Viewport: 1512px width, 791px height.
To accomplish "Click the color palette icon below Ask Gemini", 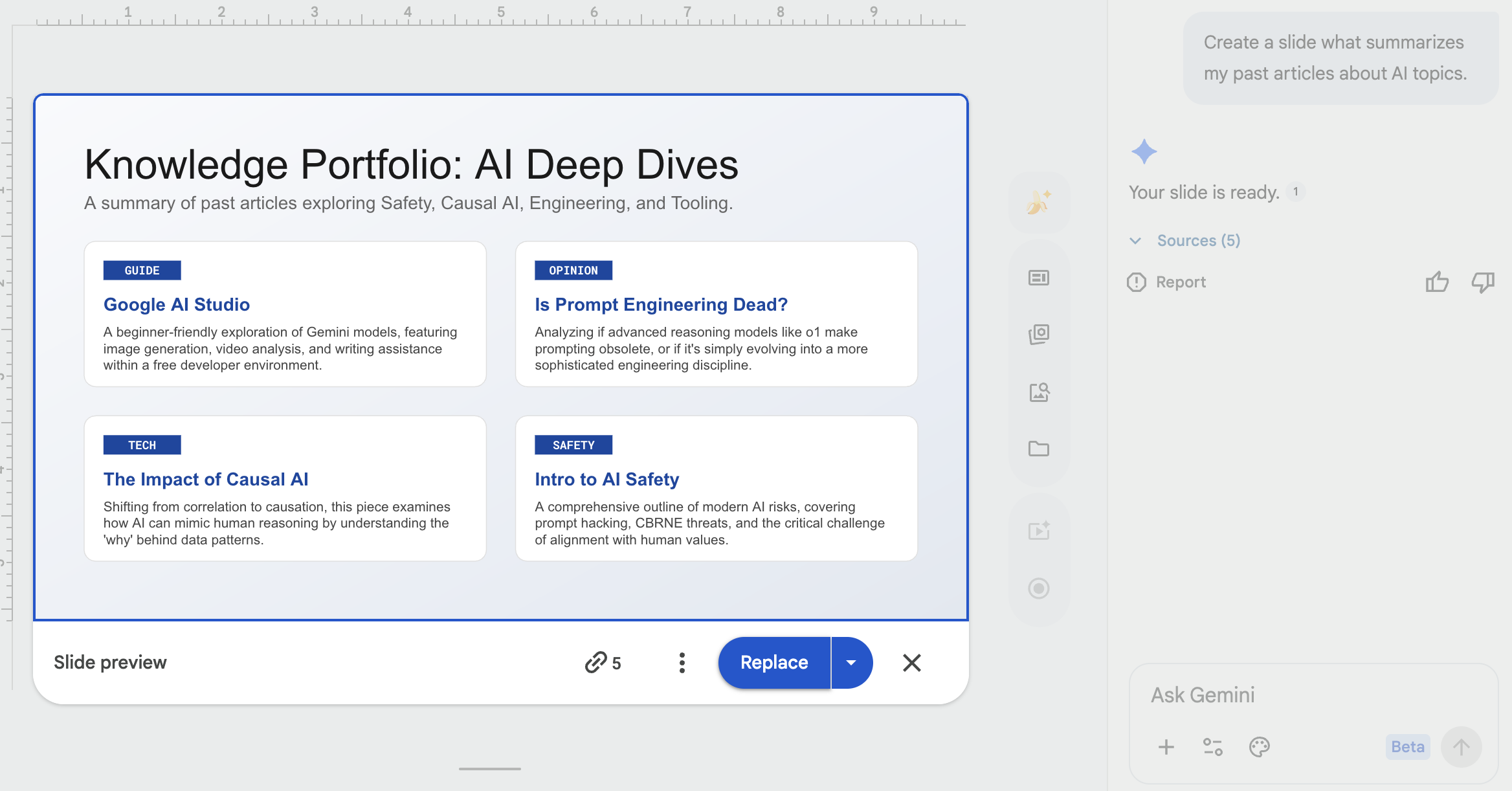I will (1259, 747).
